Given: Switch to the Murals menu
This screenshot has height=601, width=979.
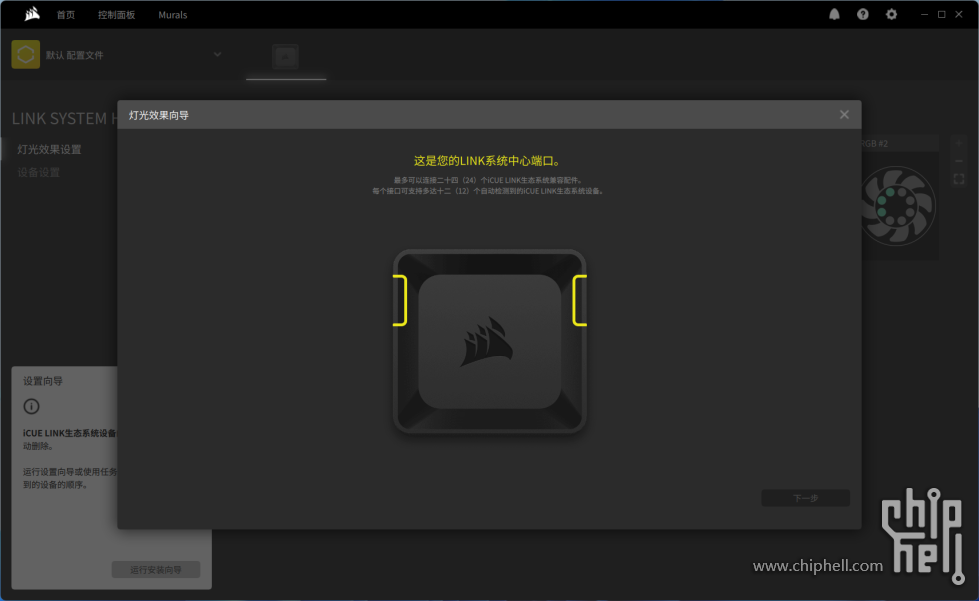Looking at the screenshot, I should coord(172,15).
